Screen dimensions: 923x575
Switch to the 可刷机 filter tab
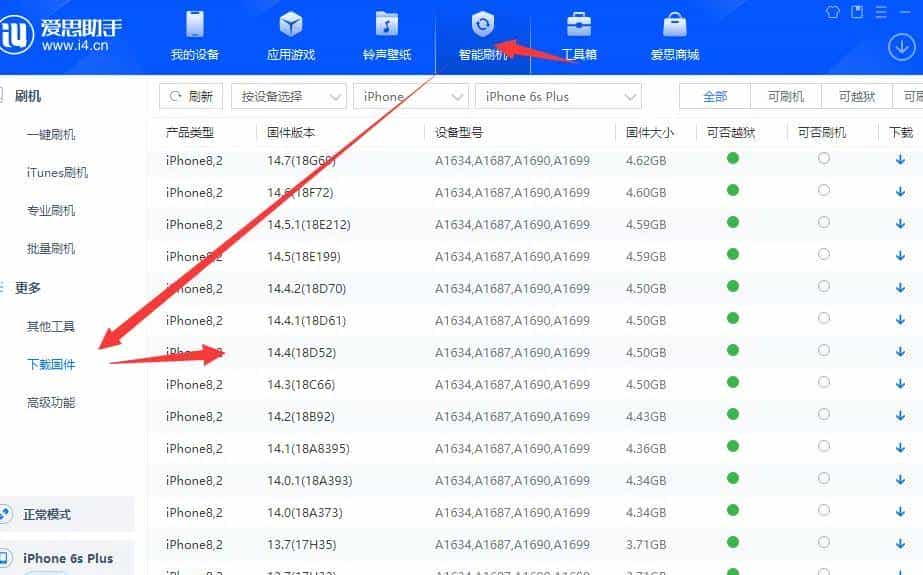pyautogui.click(x=786, y=97)
